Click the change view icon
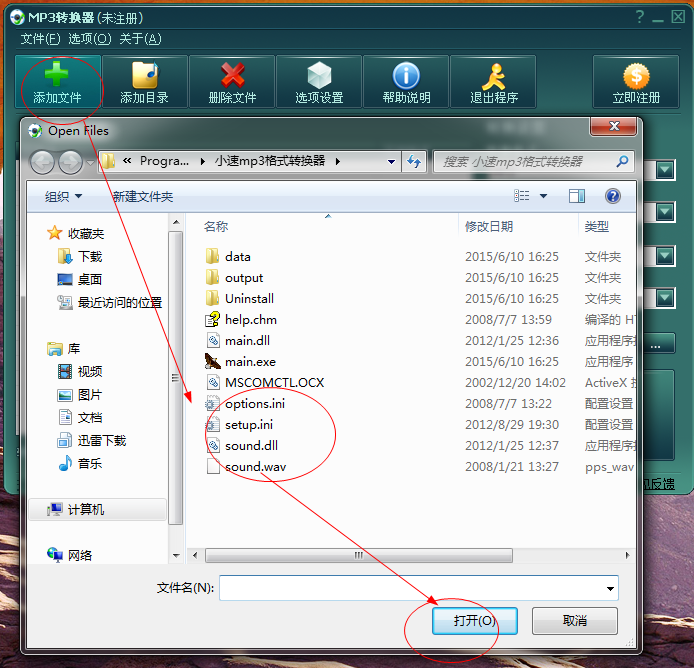The height and width of the screenshot is (668, 694). click(522, 196)
